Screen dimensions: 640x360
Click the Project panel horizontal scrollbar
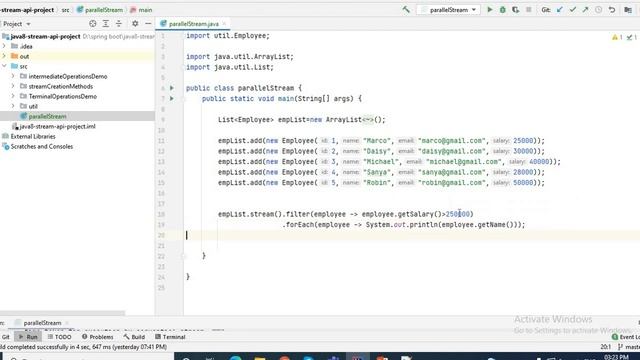(x=62, y=313)
